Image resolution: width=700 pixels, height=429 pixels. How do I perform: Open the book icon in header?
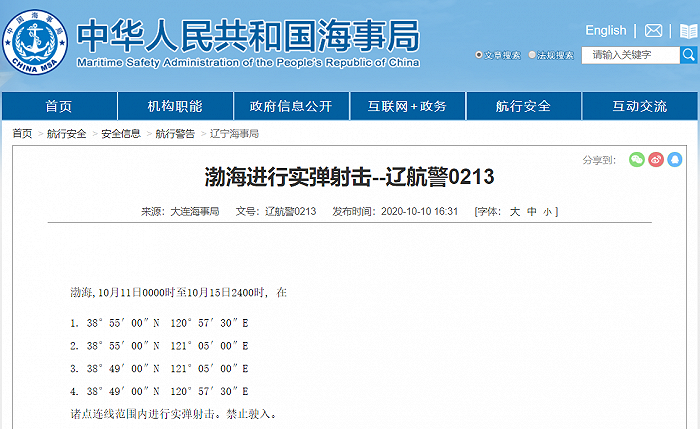688,31
